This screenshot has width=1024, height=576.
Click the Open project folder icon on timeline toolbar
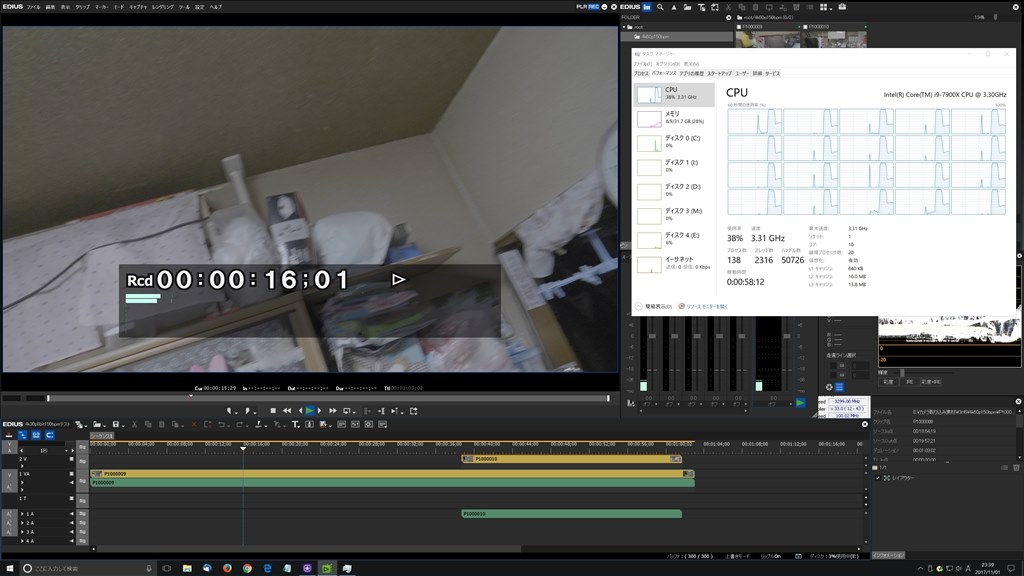pos(96,424)
